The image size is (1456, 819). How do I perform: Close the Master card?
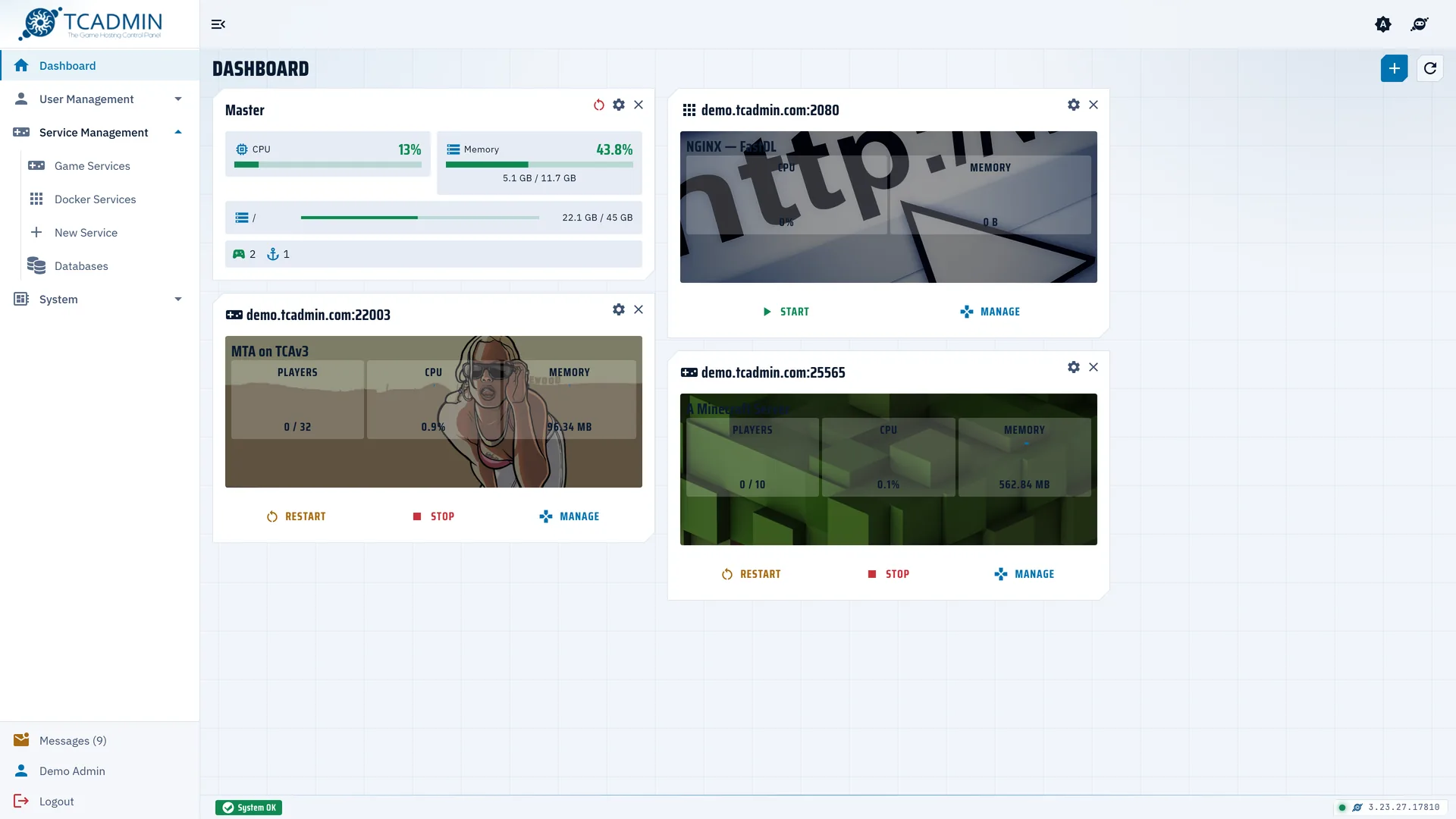coord(639,105)
